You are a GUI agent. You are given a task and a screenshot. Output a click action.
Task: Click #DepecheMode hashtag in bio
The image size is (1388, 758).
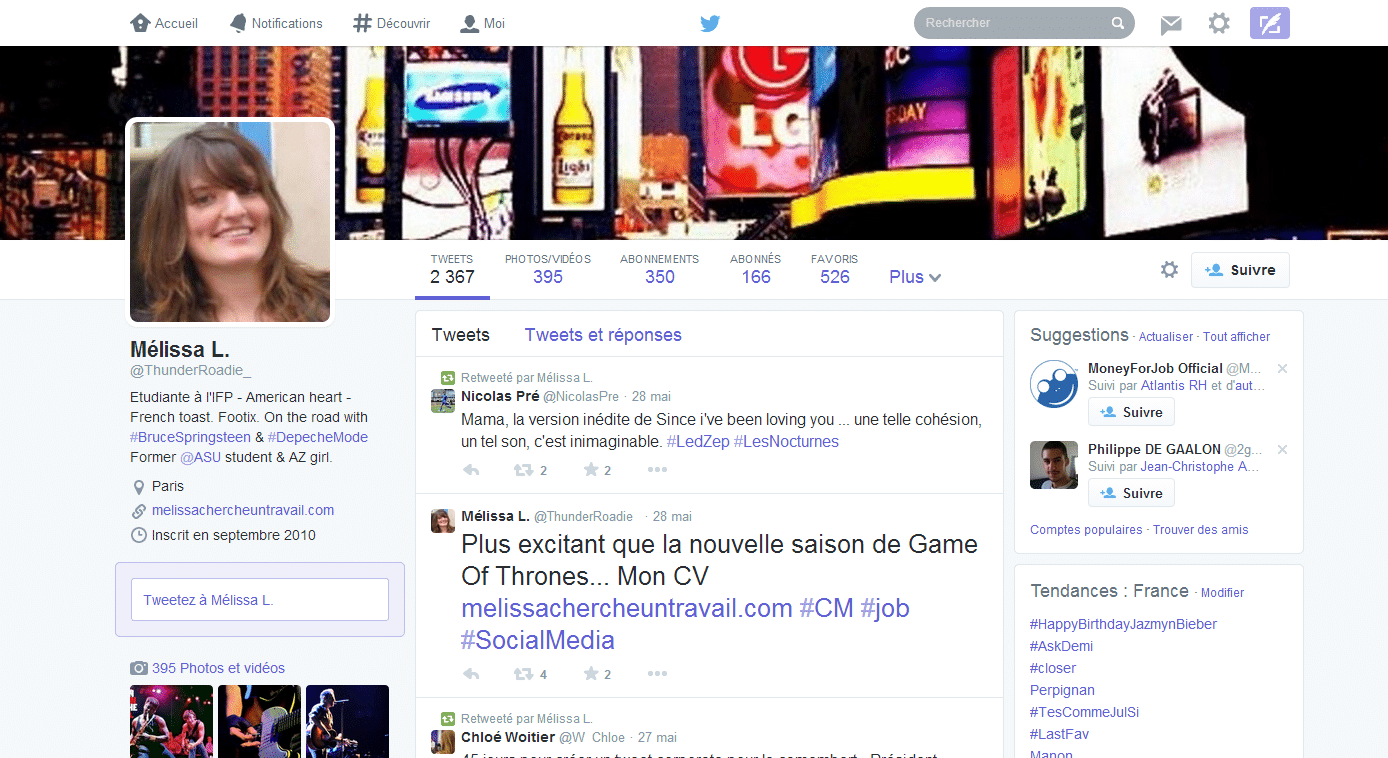pyautogui.click(x=318, y=437)
